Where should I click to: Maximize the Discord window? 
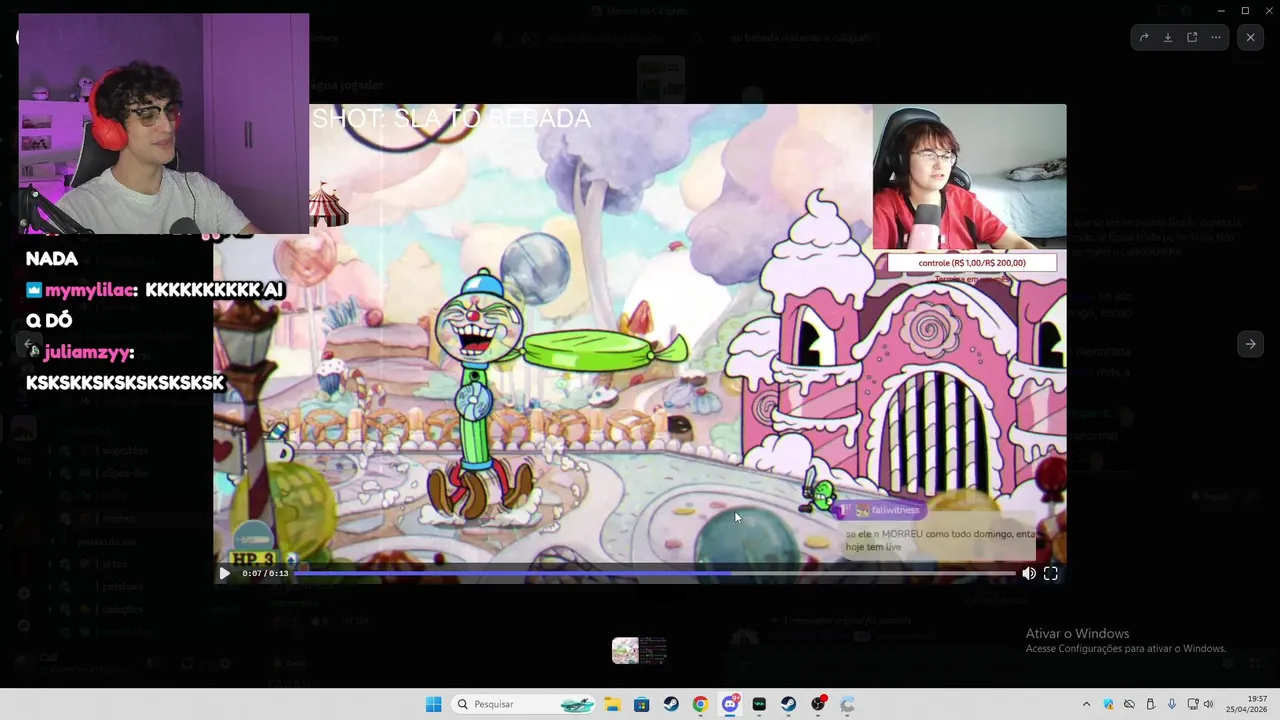tap(1245, 10)
